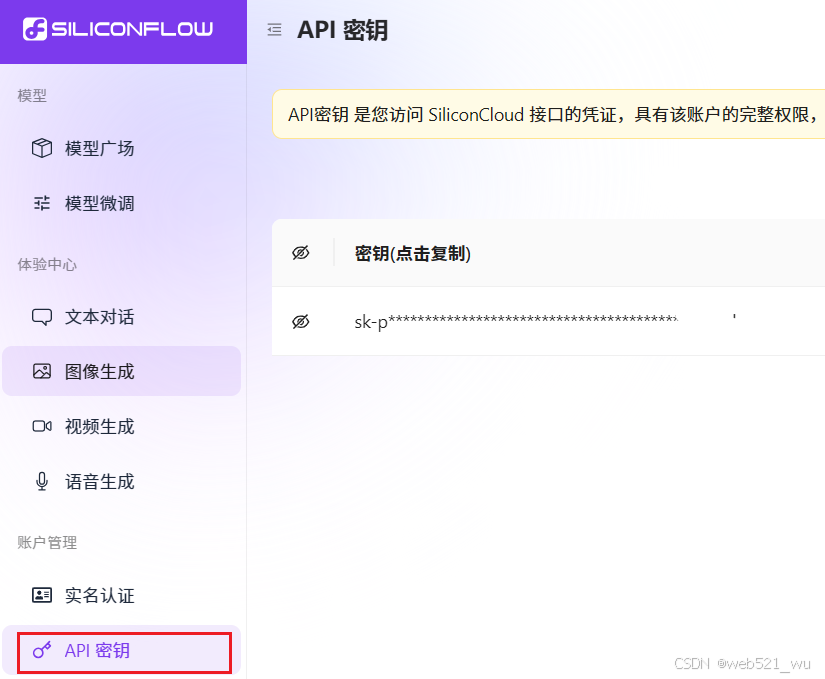Open 语音生成 page
The height and width of the screenshot is (679, 825).
122,481
